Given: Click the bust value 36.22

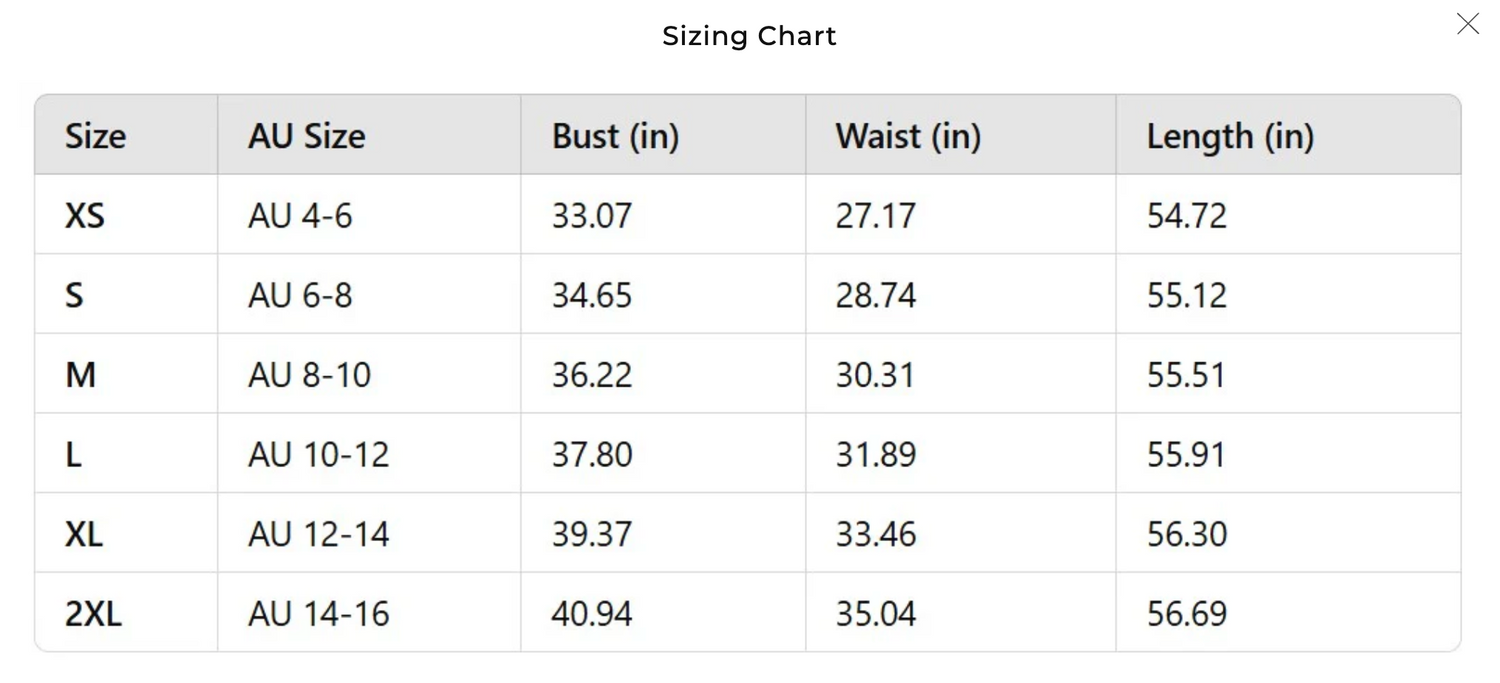Looking at the screenshot, I should click(592, 375).
